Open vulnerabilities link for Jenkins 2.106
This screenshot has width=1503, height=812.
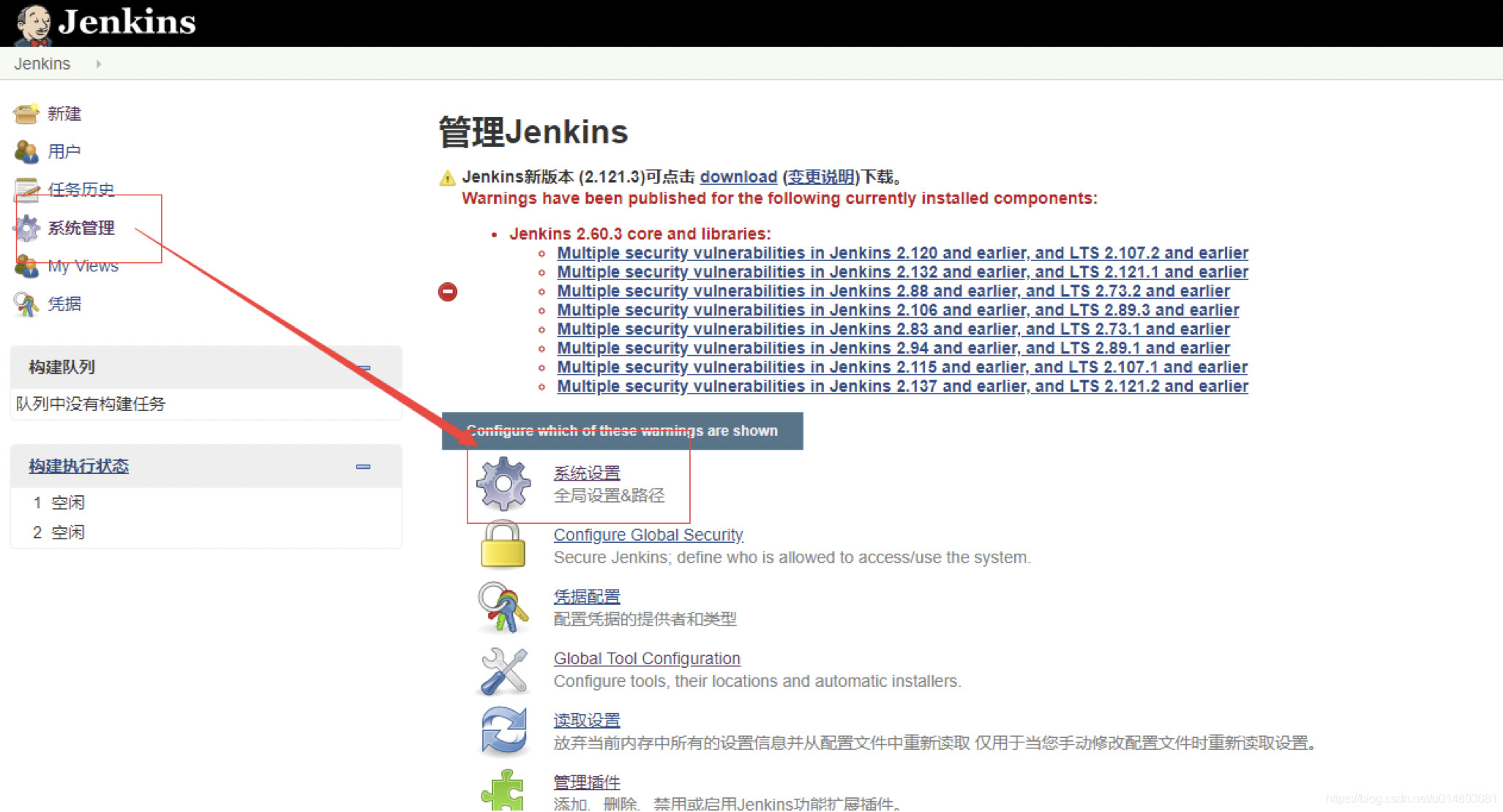(898, 310)
